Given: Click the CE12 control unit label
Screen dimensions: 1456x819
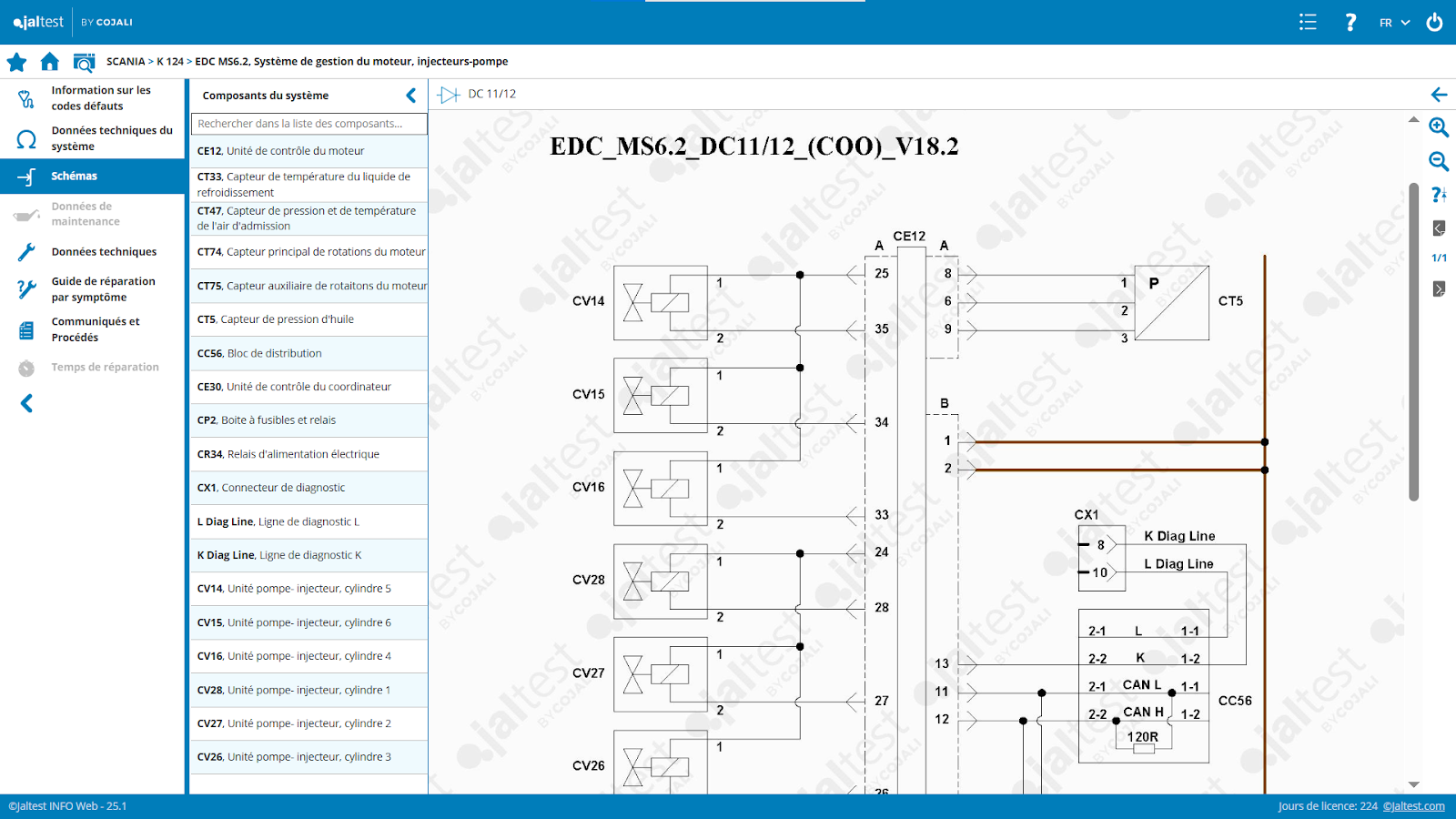Looking at the screenshot, I should tap(909, 236).
